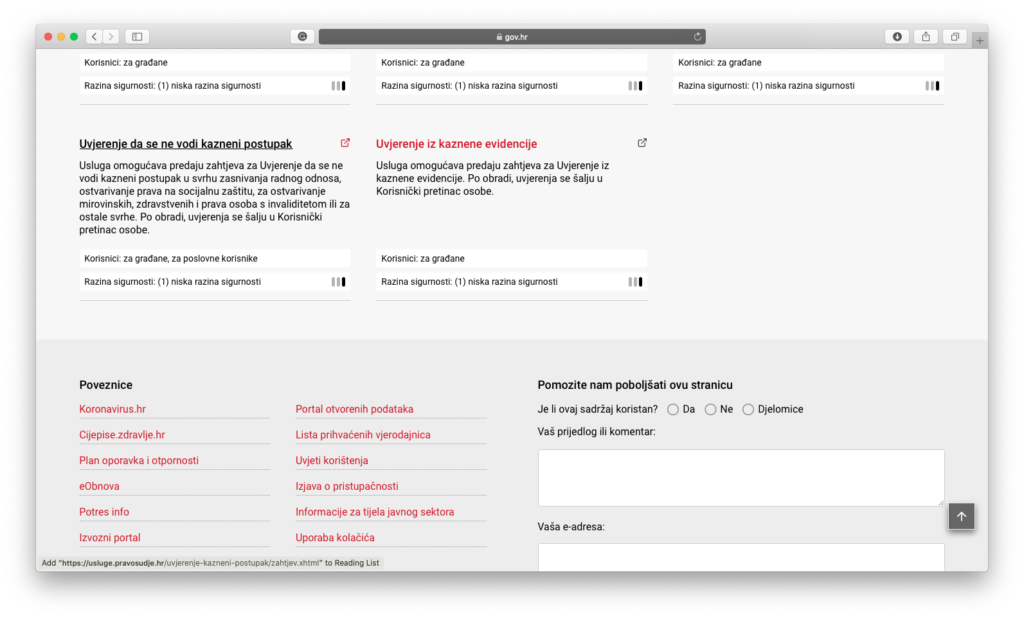Image resolution: width=1024 pixels, height=619 pixels.
Task: Click the Safari share icon
Action: click(x=926, y=37)
